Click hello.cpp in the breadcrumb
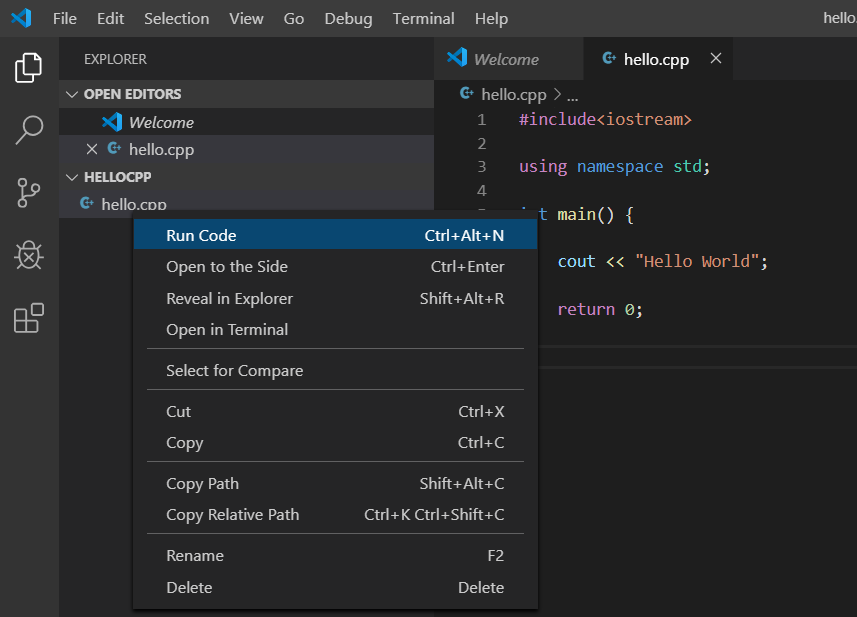The image size is (857, 617). pos(514,95)
